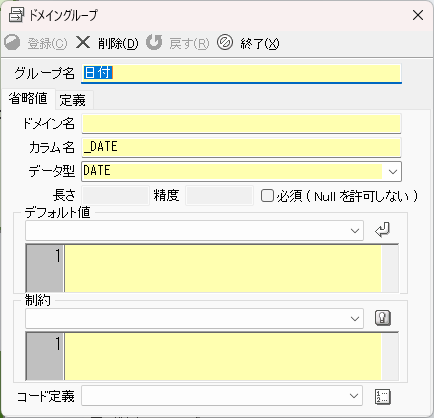Enable the 必須 (Null を許可しない) checkbox

(x=267, y=196)
